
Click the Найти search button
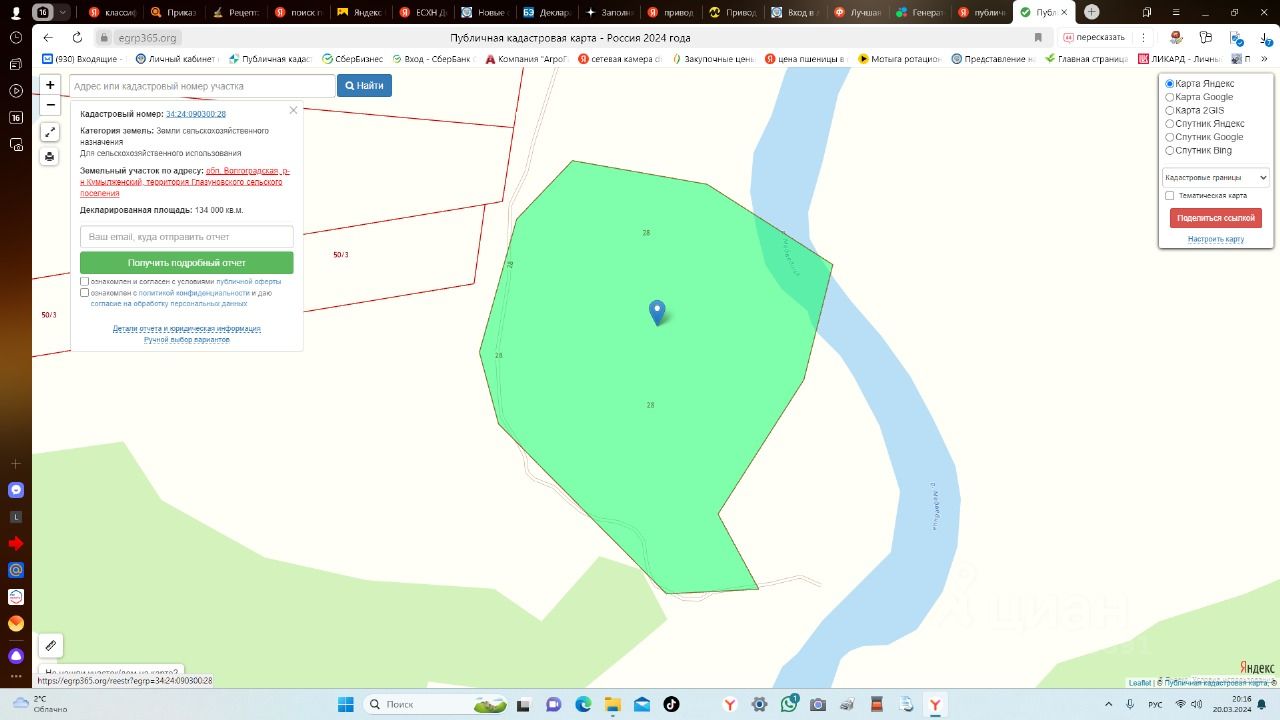coord(364,86)
